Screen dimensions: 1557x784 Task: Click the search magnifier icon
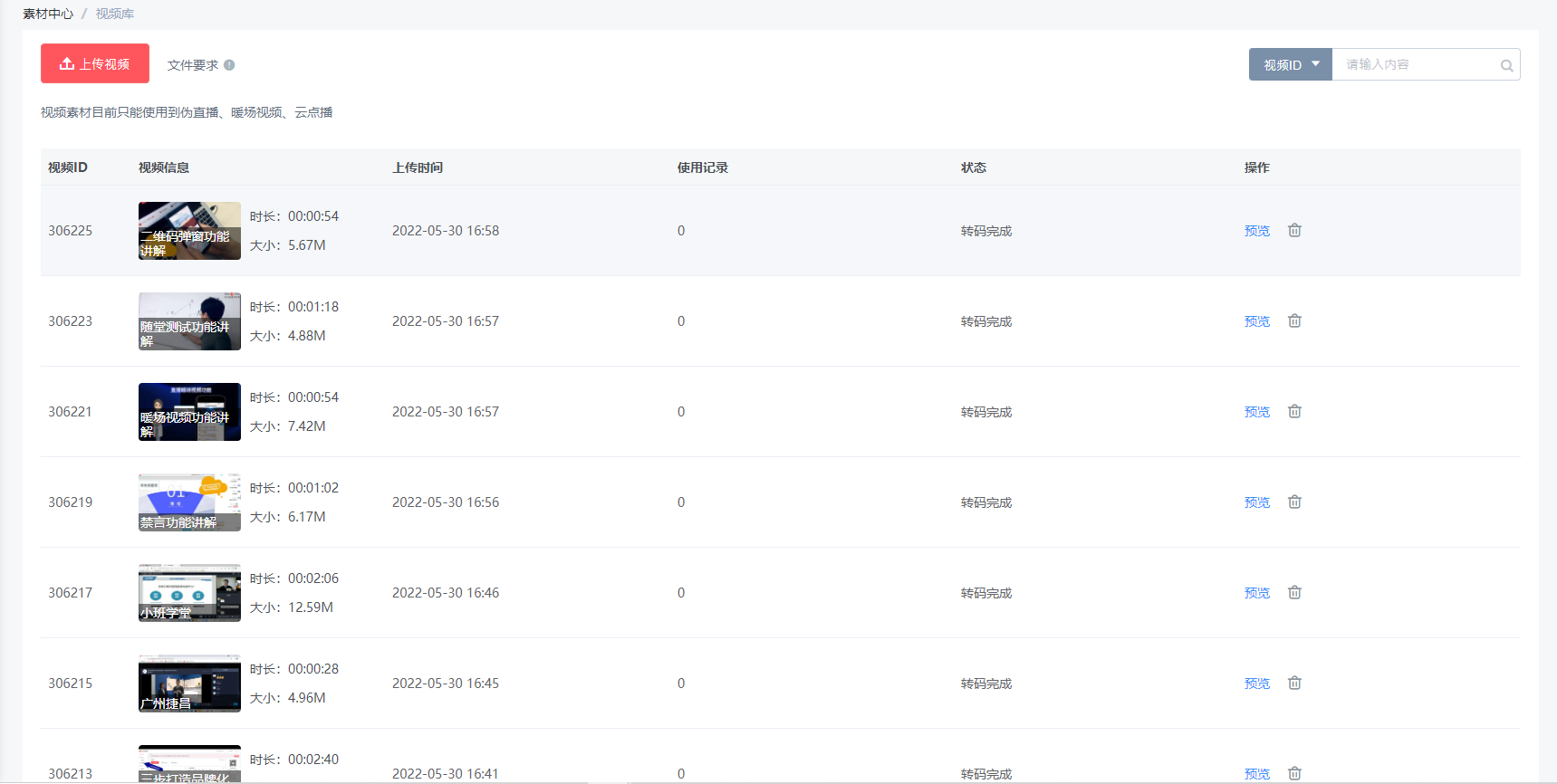(x=1506, y=65)
